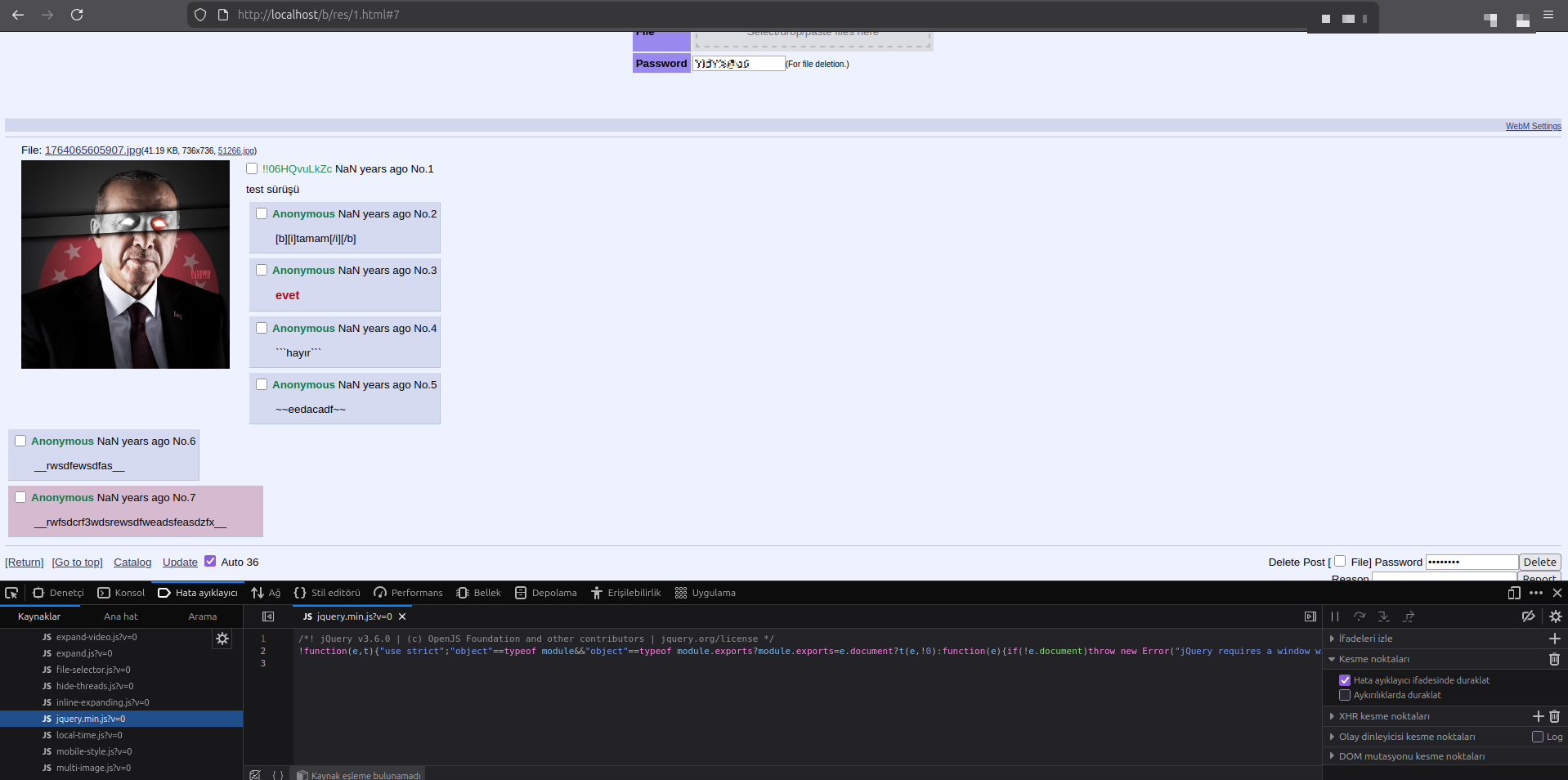The image size is (1568, 780).
Task: Click the Catalog link
Action: coord(132,563)
